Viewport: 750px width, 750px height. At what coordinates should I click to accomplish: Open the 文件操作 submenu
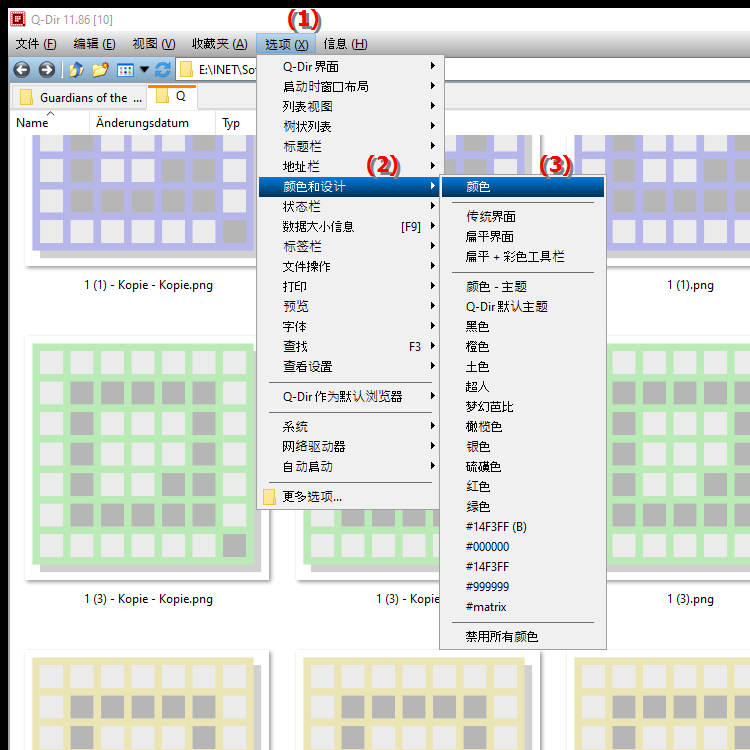coord(348,266)
